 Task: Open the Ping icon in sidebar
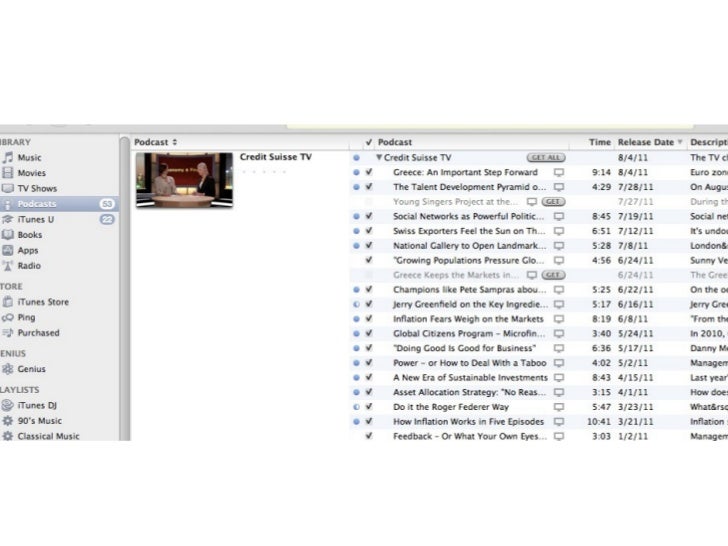coord(8,318)
